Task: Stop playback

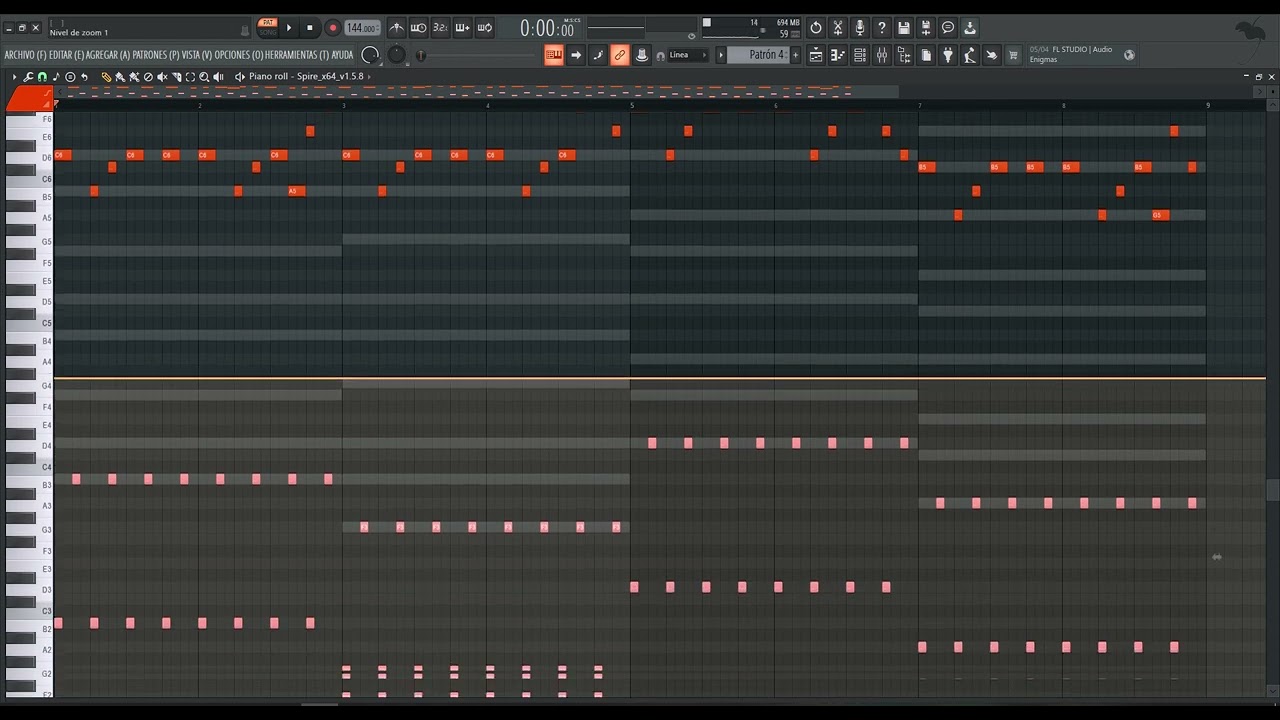Action: click(310, 28)
